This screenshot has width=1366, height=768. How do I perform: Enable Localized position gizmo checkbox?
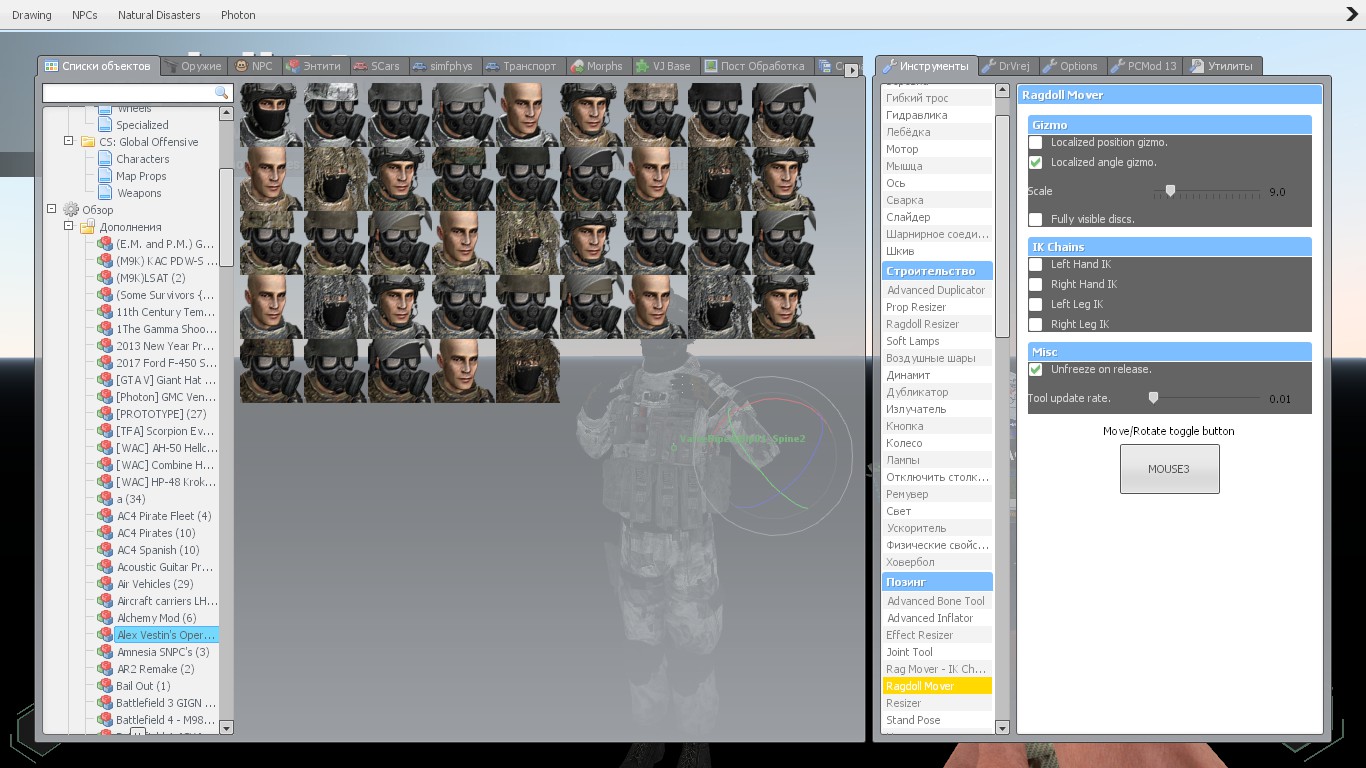[x=1036, y=143]
